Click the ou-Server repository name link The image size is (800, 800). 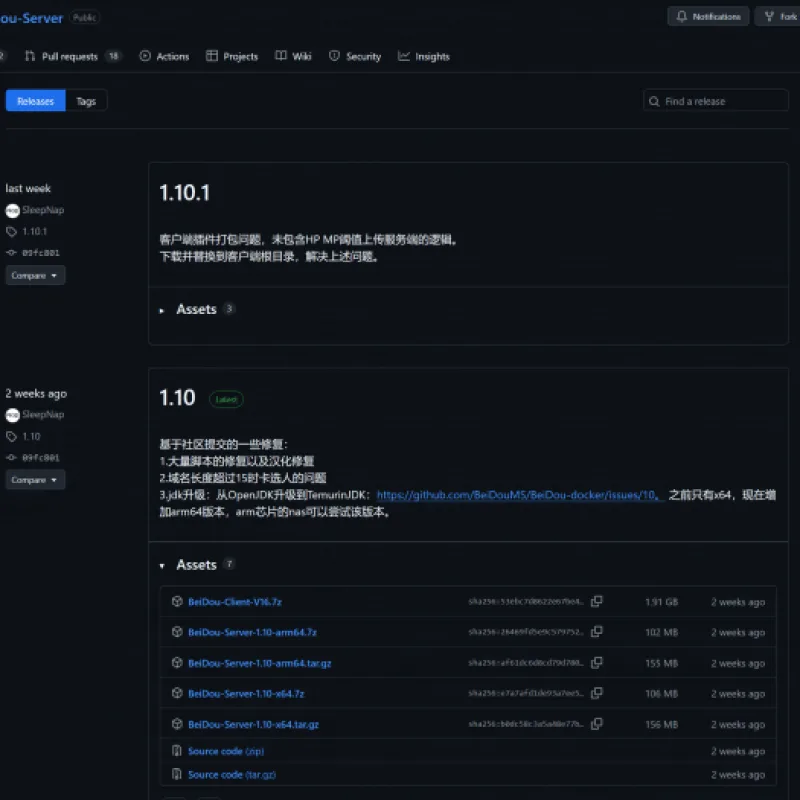point(32,18)
